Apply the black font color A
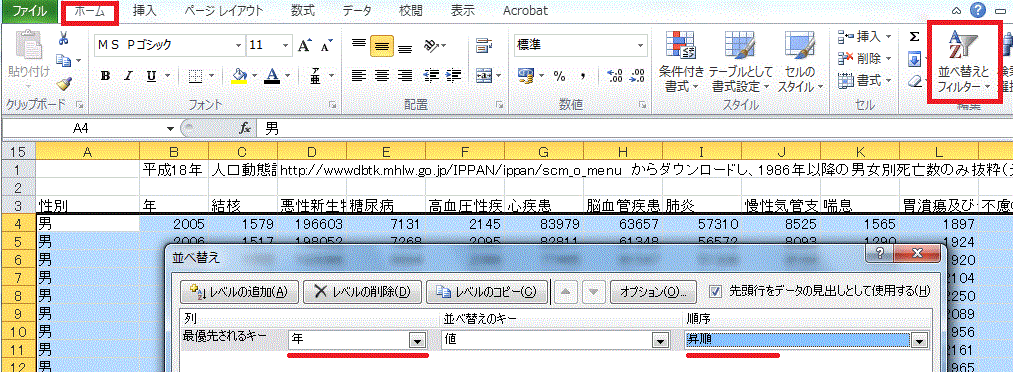The image size is (1013, 372). pyautogui.click(x=273, y=76)
